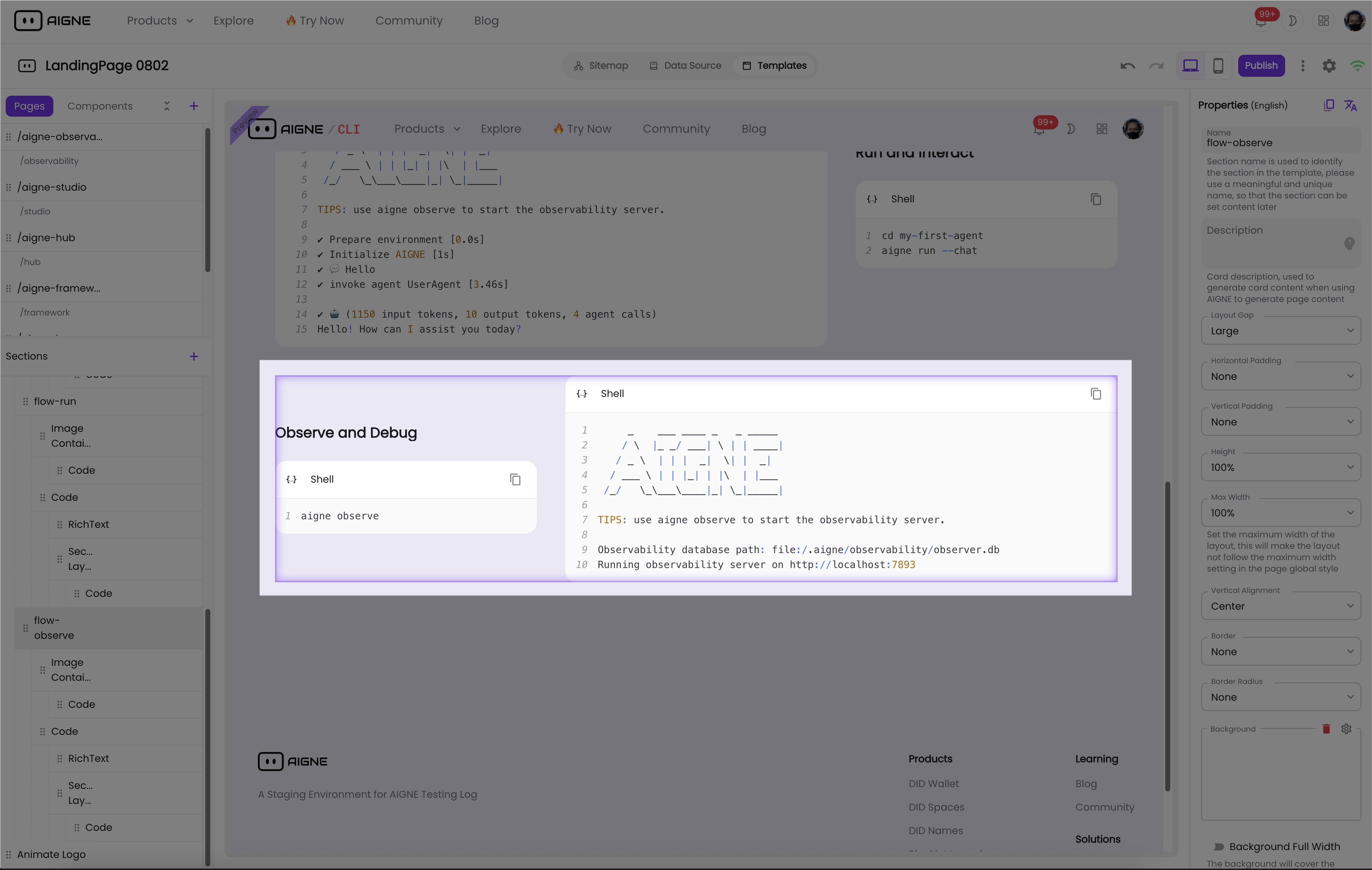Click the redo arrow icon
The image size is (1372, 870).
1156,65
